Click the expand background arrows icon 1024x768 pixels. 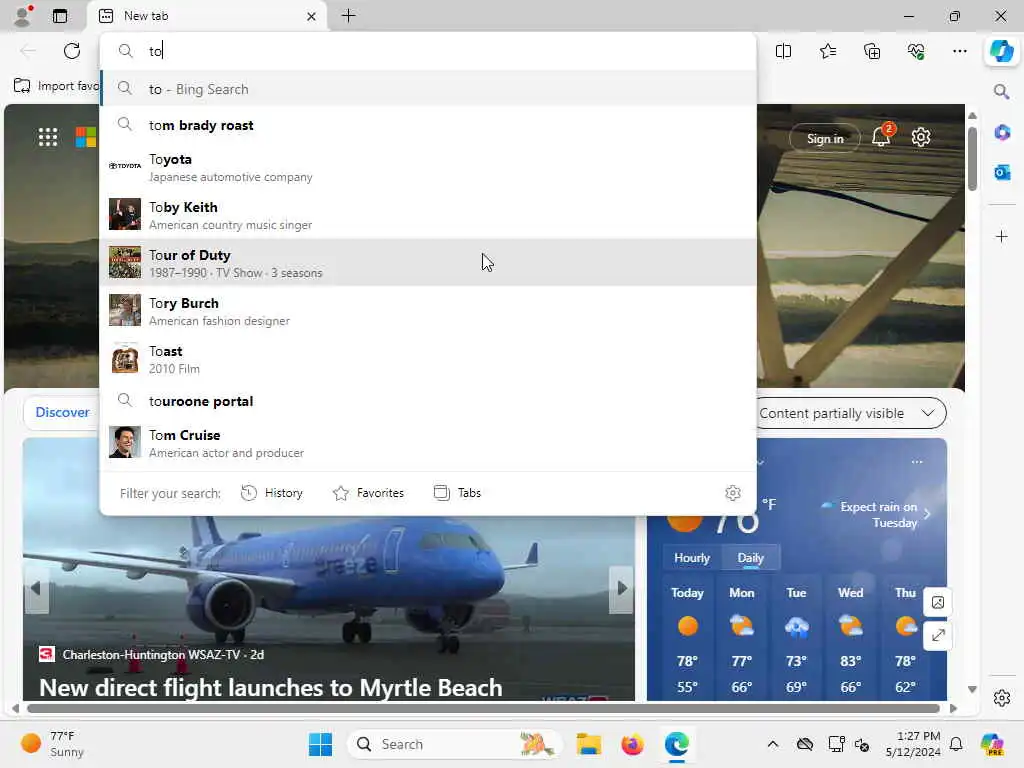pos(938,635)
